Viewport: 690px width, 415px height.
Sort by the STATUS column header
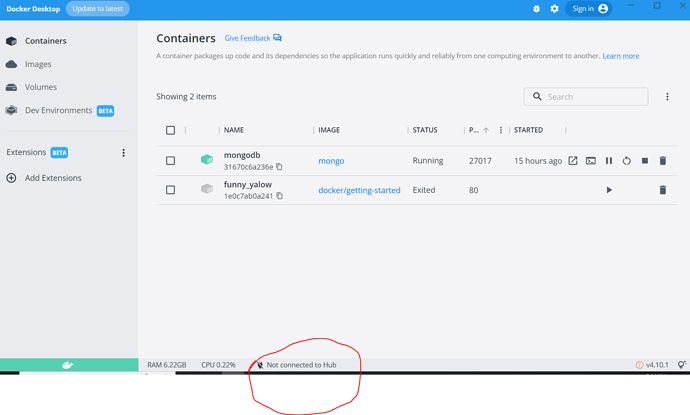425,130
